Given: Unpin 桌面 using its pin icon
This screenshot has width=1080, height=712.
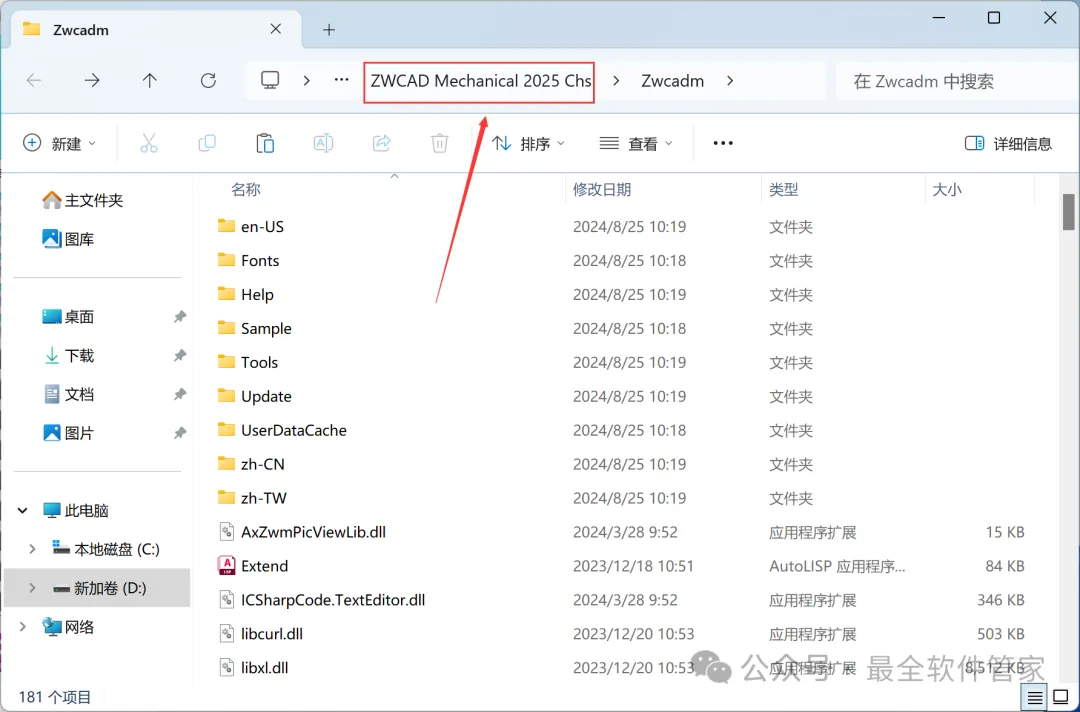Looking at the screenshot, I should click(180, 317).
